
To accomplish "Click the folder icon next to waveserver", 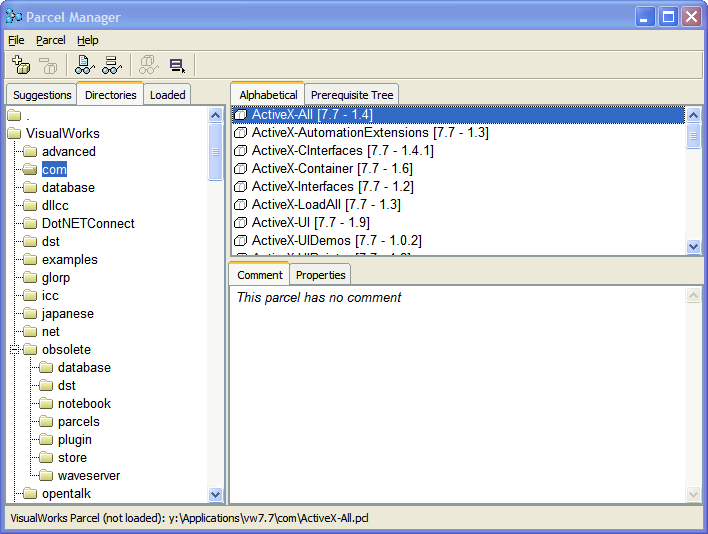I will click(46, 476).
